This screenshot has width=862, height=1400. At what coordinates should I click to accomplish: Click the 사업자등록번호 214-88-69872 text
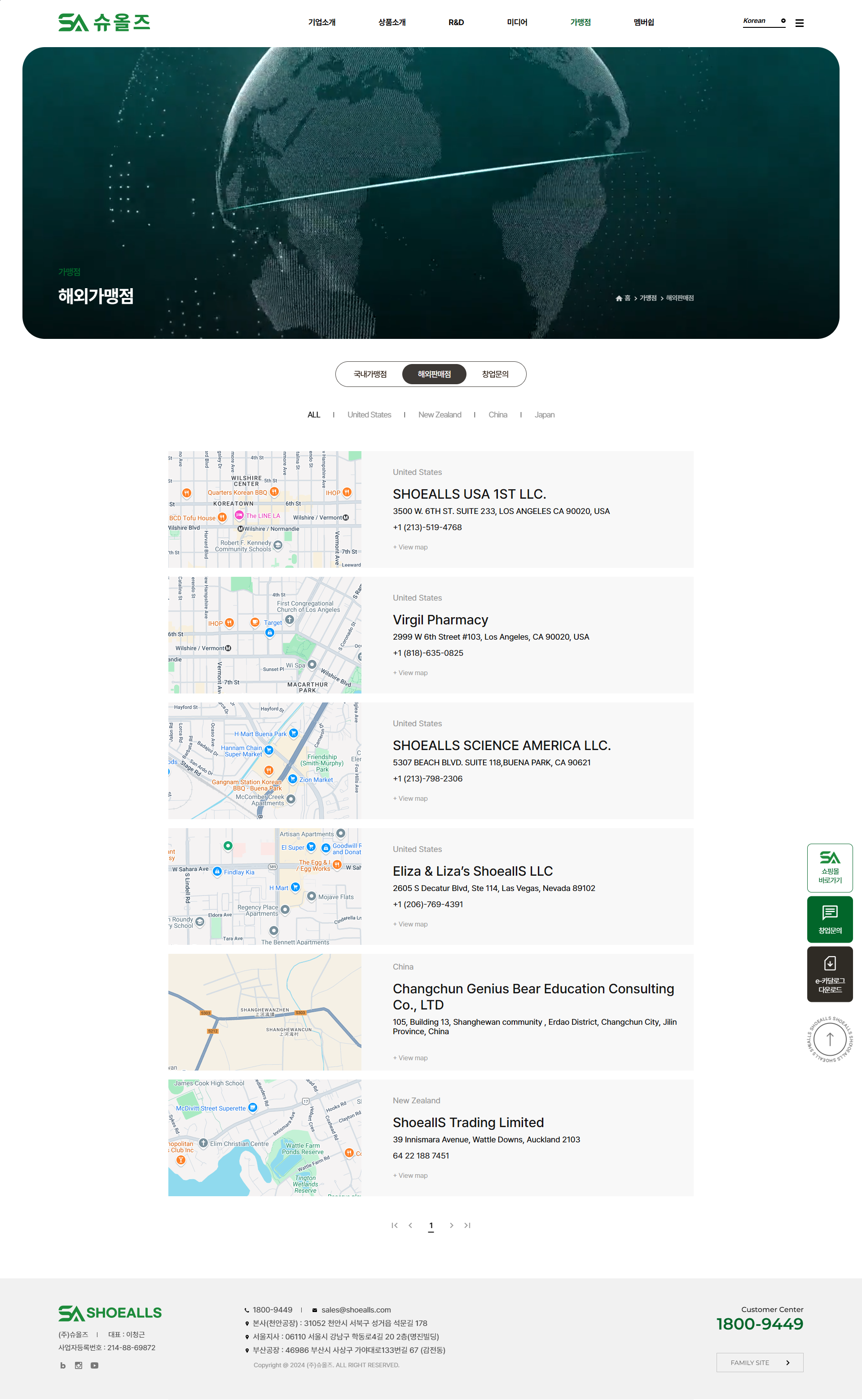pyautogui.click(x=106, y=1347)
